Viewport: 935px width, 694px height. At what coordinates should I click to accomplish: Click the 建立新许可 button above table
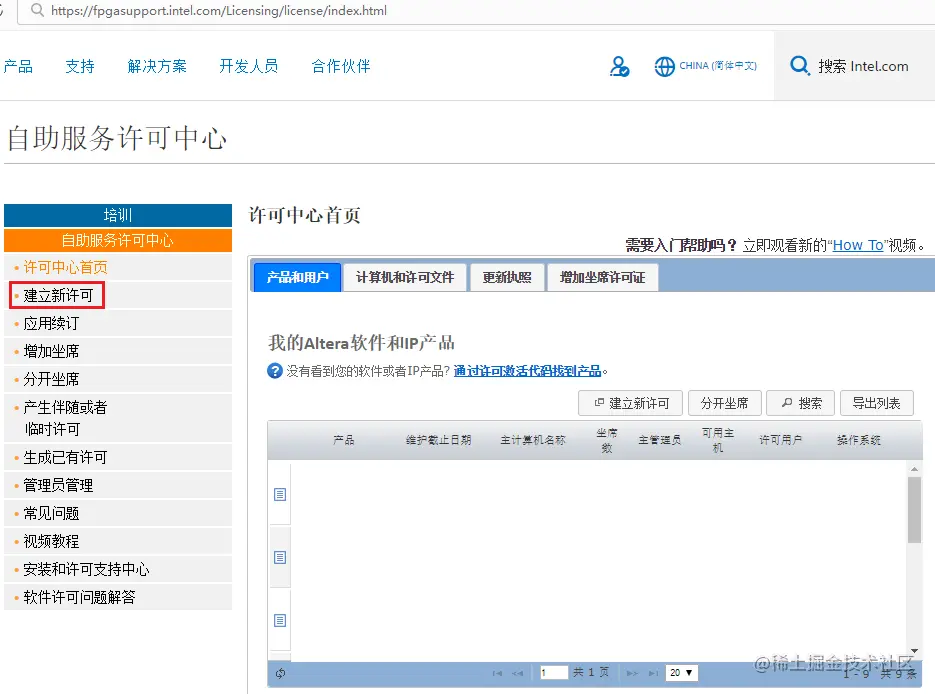pyautogui.click(x=631, y=403)
